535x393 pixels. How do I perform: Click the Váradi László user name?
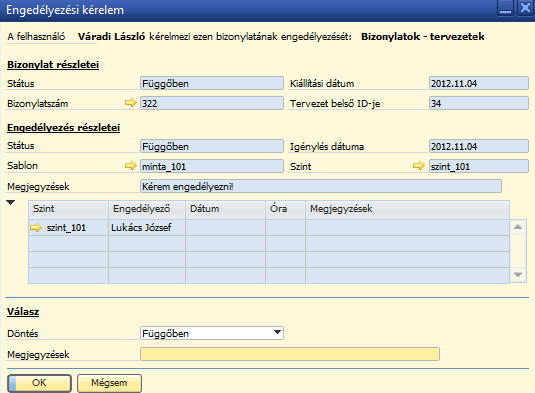111,37
